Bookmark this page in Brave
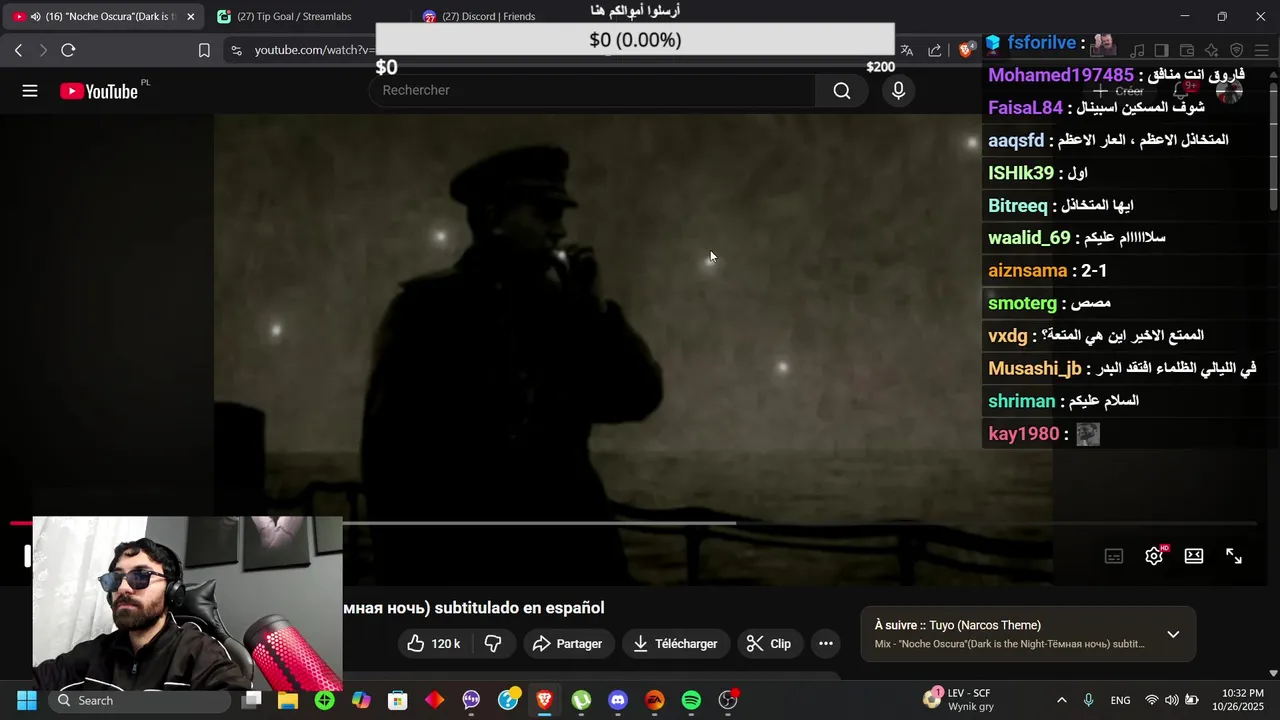 204,50
